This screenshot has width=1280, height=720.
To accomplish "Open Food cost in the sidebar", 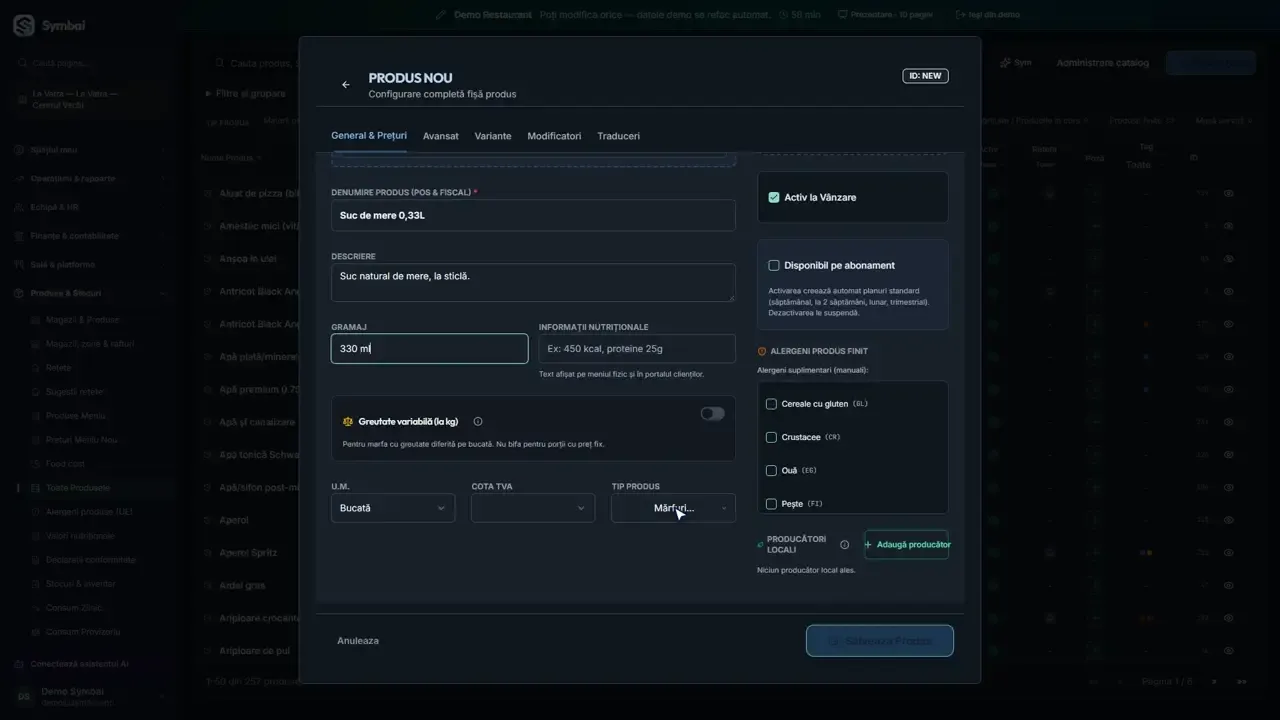I will [65, 464].
